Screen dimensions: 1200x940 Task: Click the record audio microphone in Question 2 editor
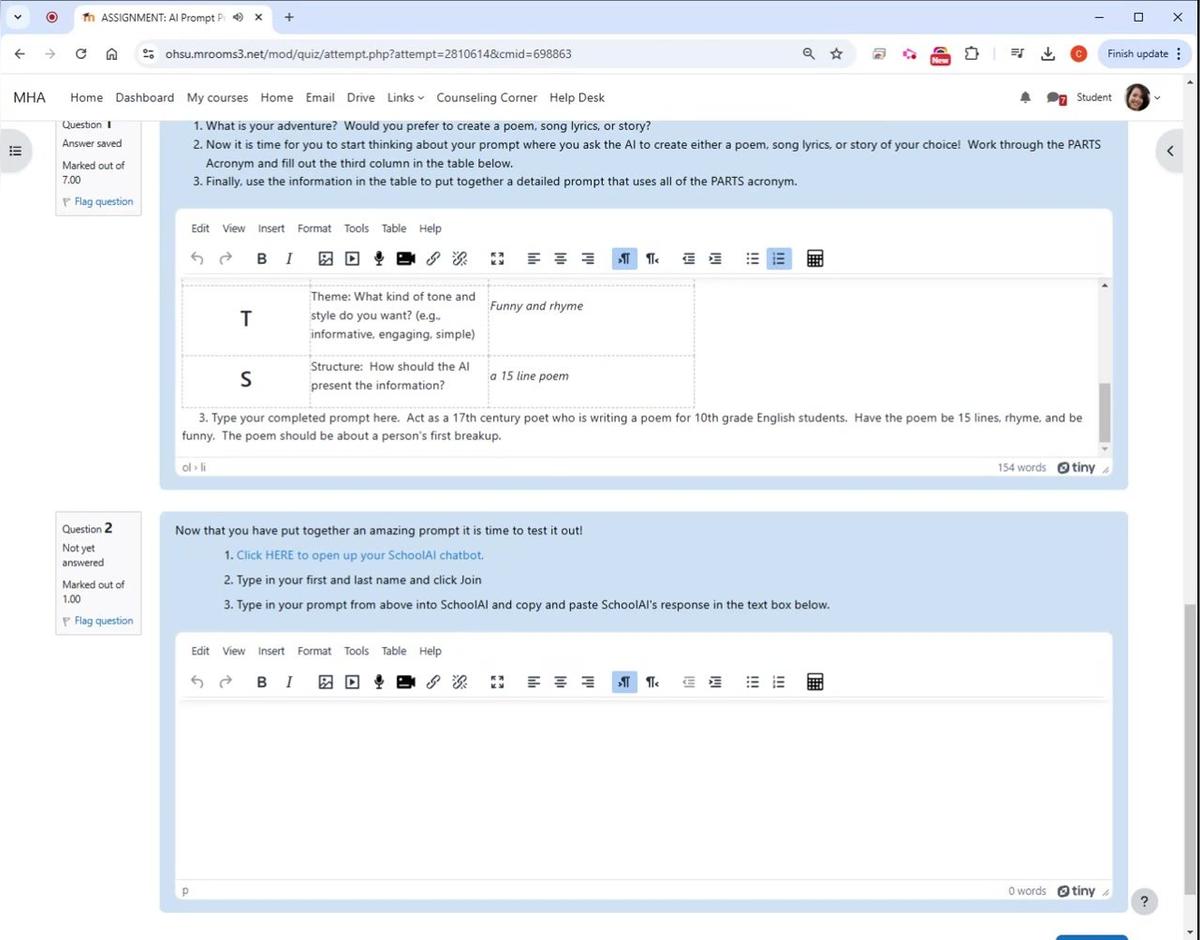coord(379,682)
